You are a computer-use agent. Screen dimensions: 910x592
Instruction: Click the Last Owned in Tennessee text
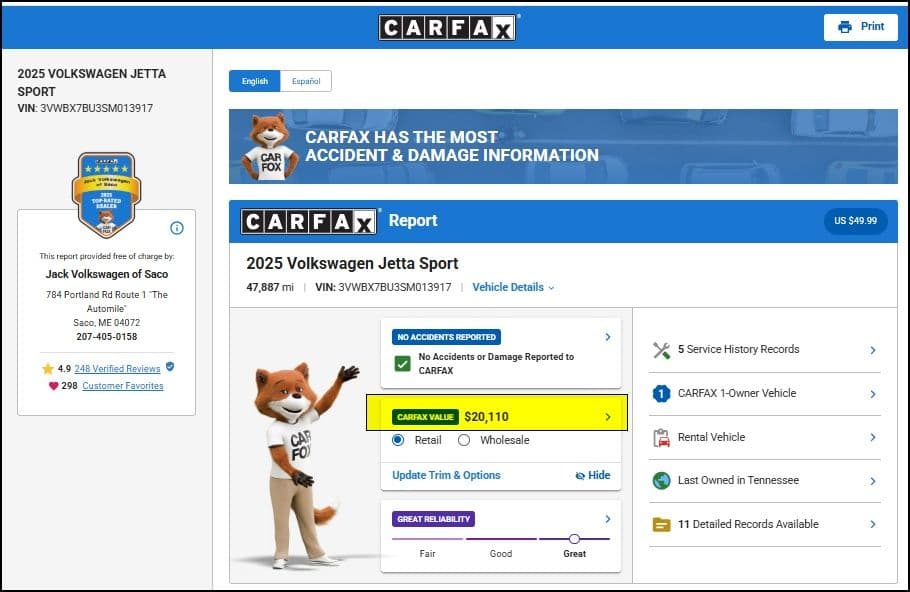[738, 480]
